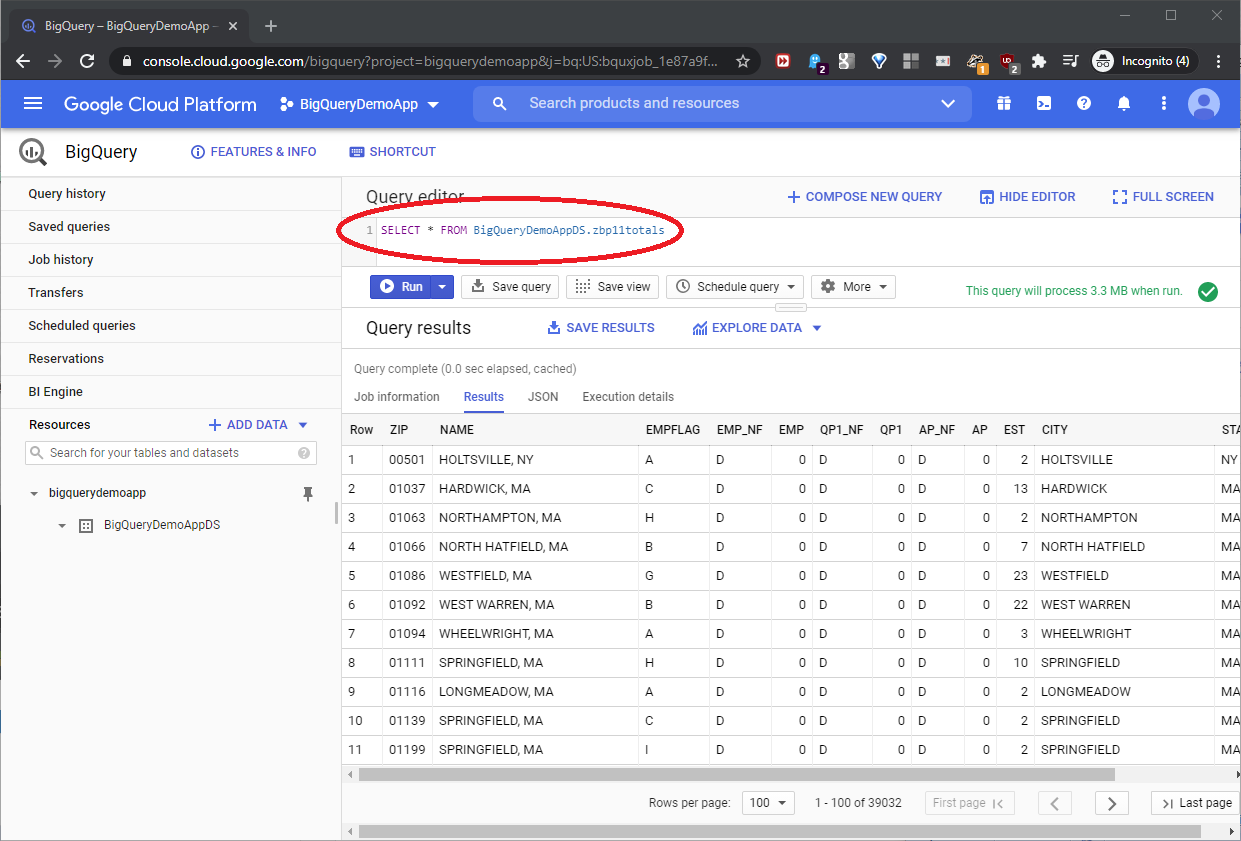Go to next results page arrow
The image size is (1241, 841).
point(1111,803)
